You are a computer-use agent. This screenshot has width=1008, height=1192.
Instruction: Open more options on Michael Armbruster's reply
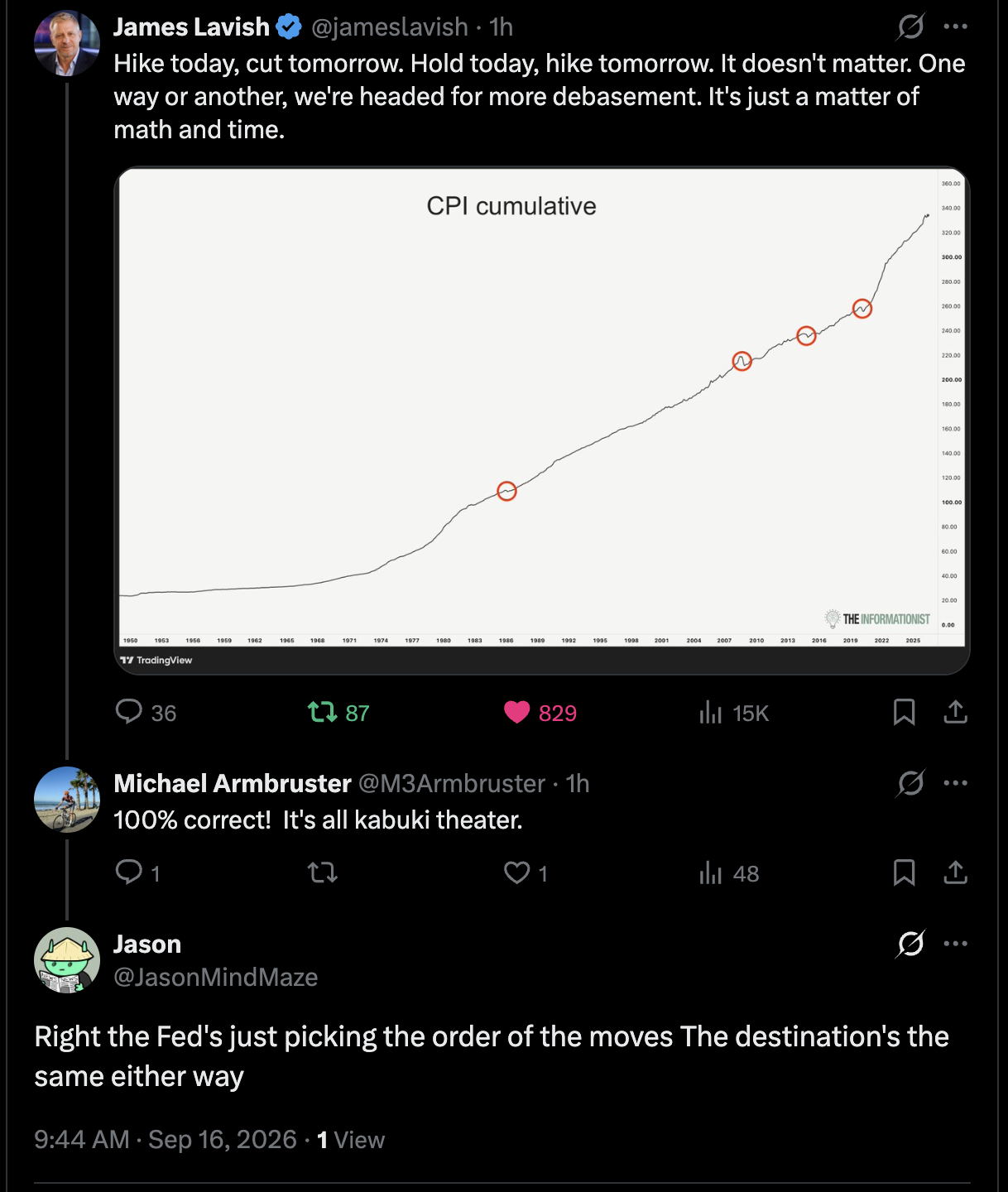tap(956, 783)
